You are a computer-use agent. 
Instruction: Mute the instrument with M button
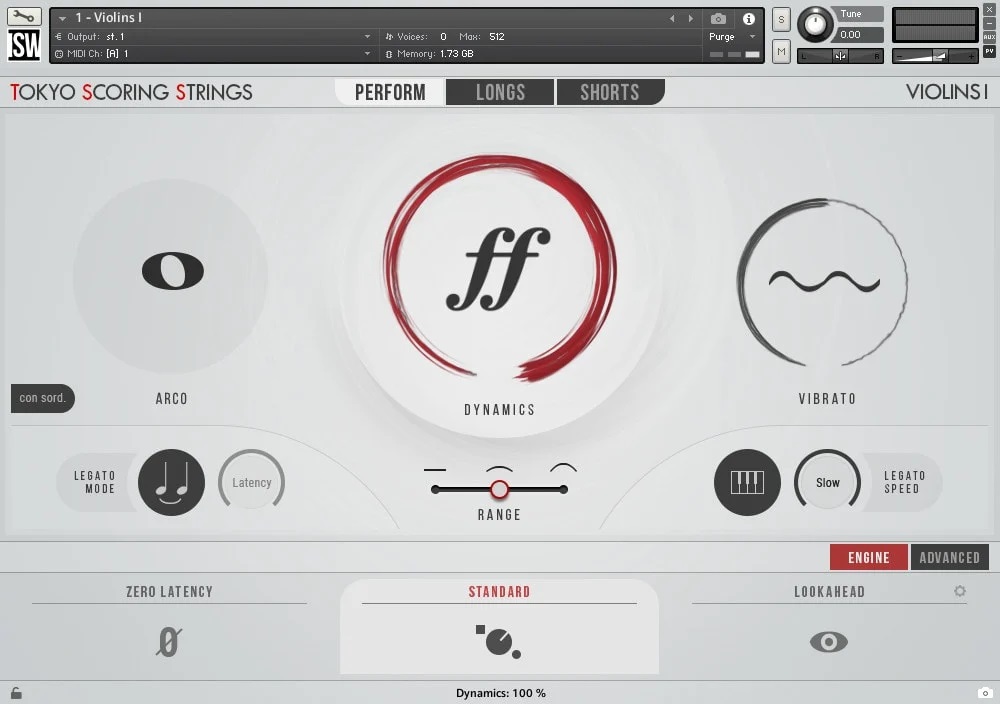(x=781, y=50)
